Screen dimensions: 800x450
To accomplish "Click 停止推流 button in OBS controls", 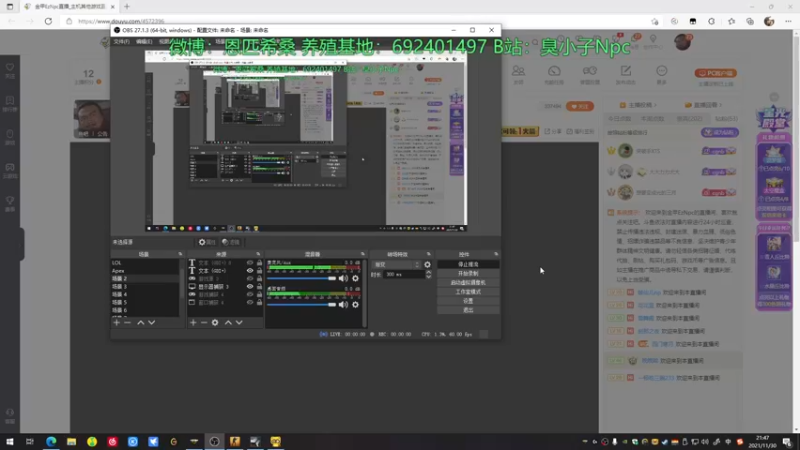I will pyautogui.click(x=468, y=264).
